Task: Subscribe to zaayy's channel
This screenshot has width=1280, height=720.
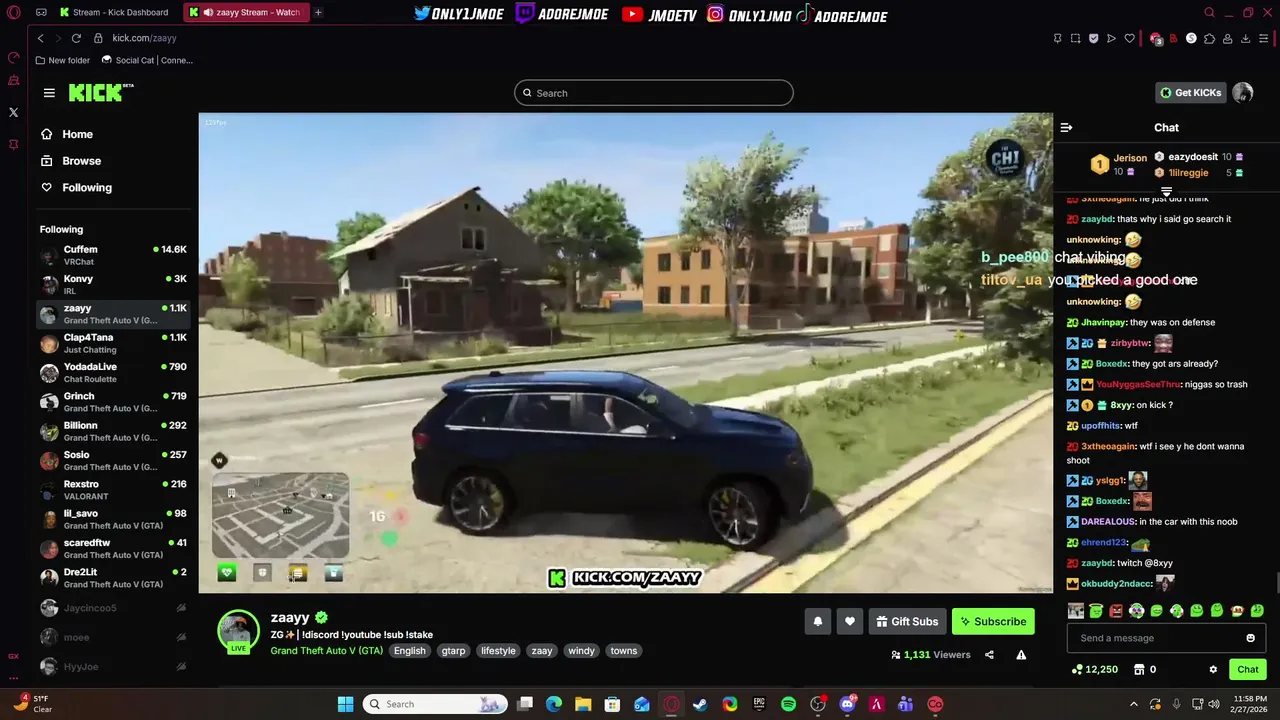Action: 993,621
